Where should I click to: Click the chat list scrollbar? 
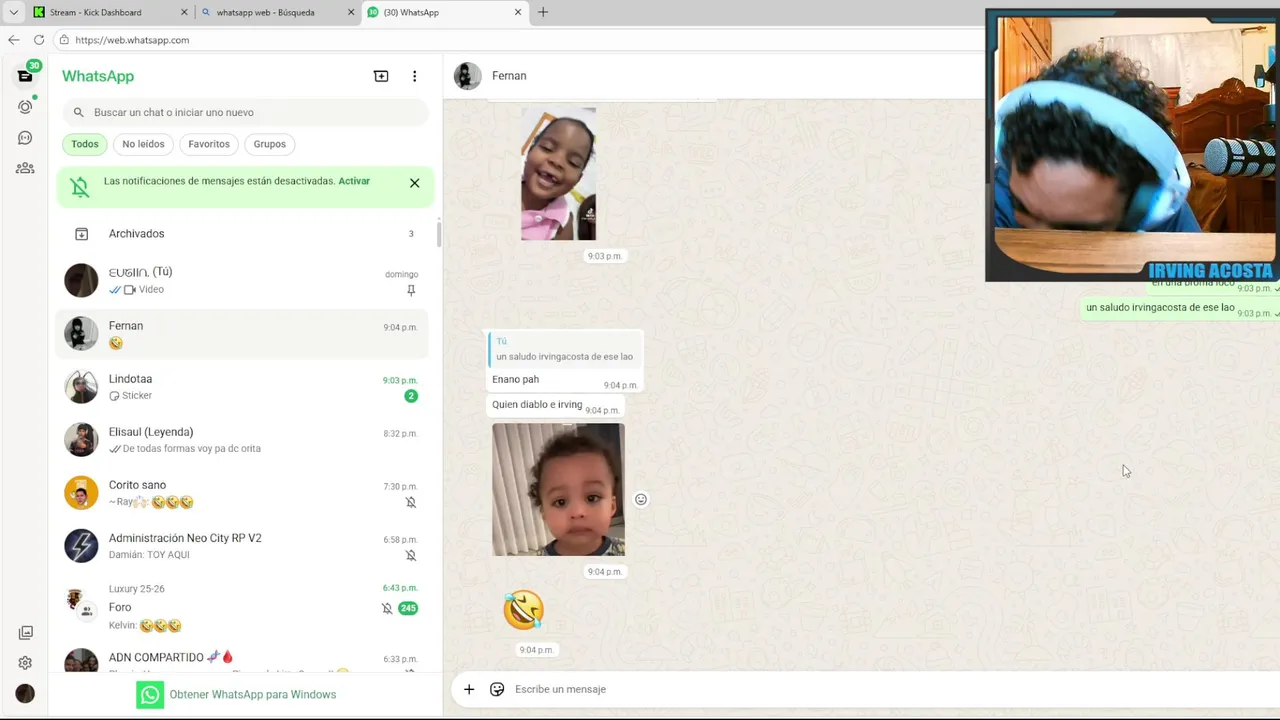438,235
